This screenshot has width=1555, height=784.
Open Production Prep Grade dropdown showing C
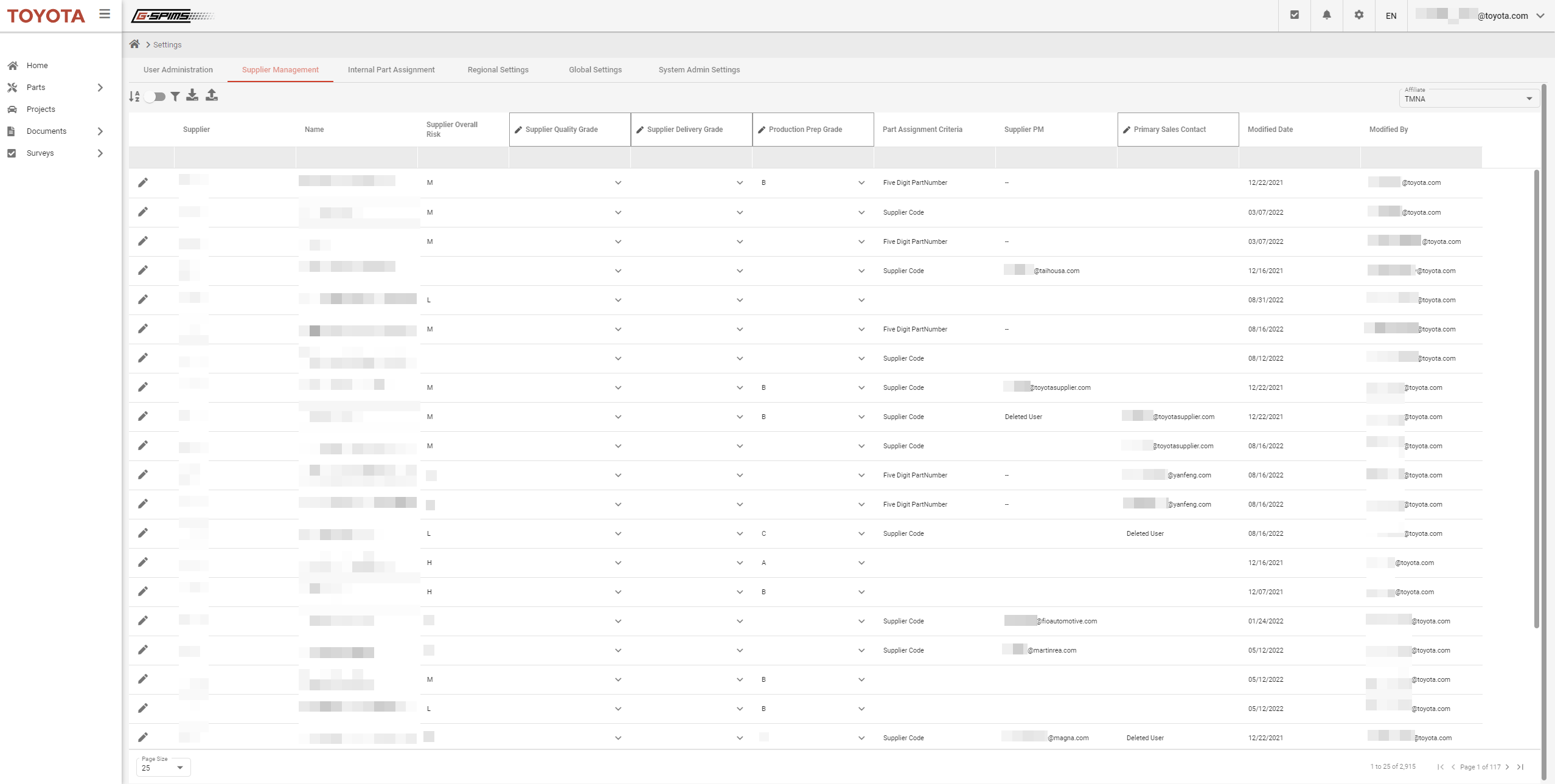pyautogui.click(x=861, y=533)
